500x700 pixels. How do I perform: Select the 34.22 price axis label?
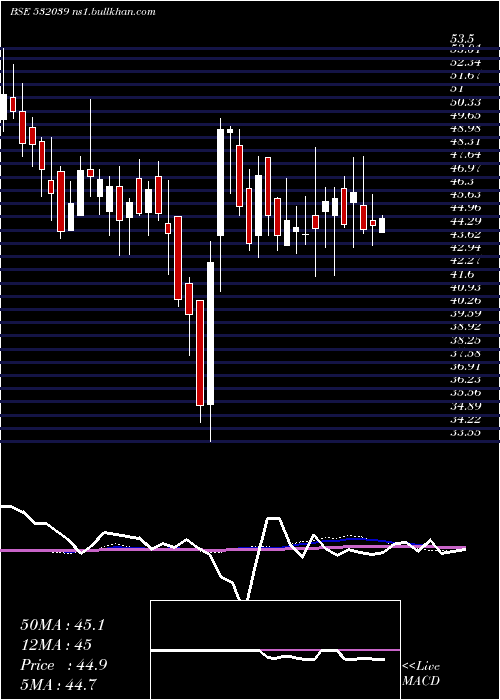tap(466, 419)
